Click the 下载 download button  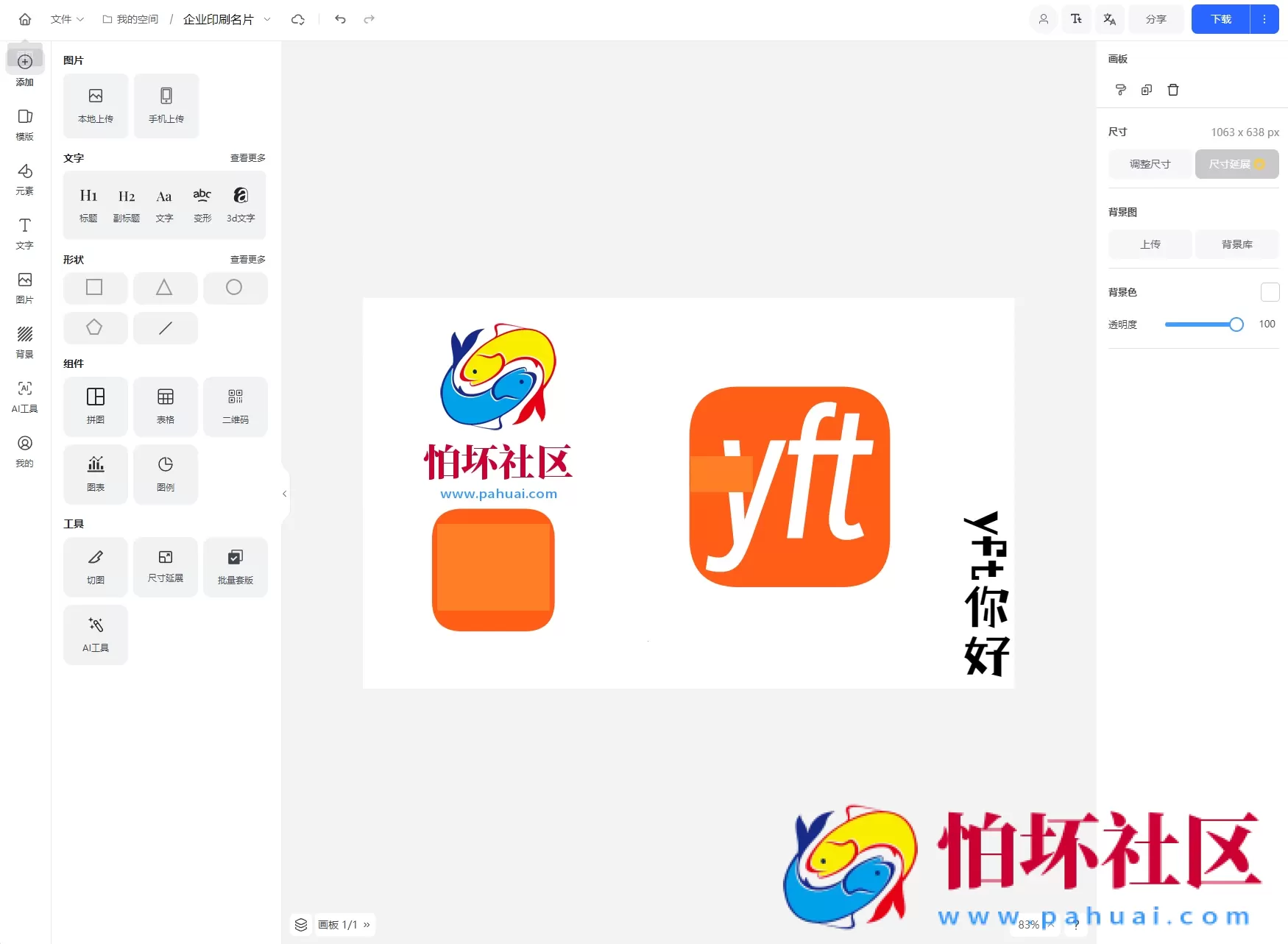tap(1220, 19)
